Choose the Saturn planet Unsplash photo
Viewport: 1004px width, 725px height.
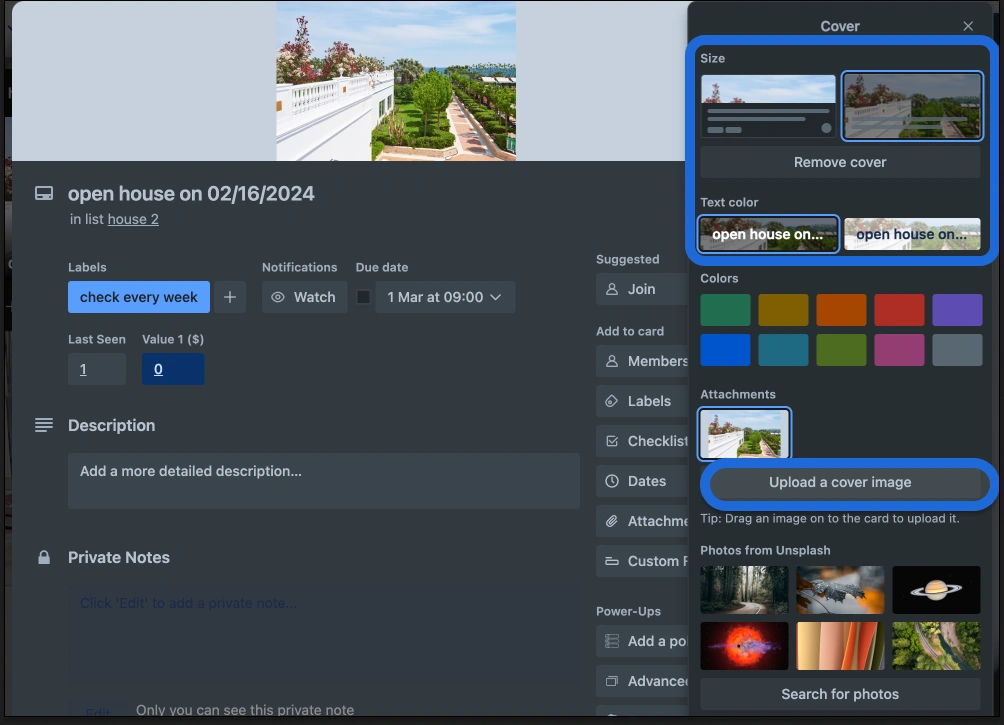point(936,590)
